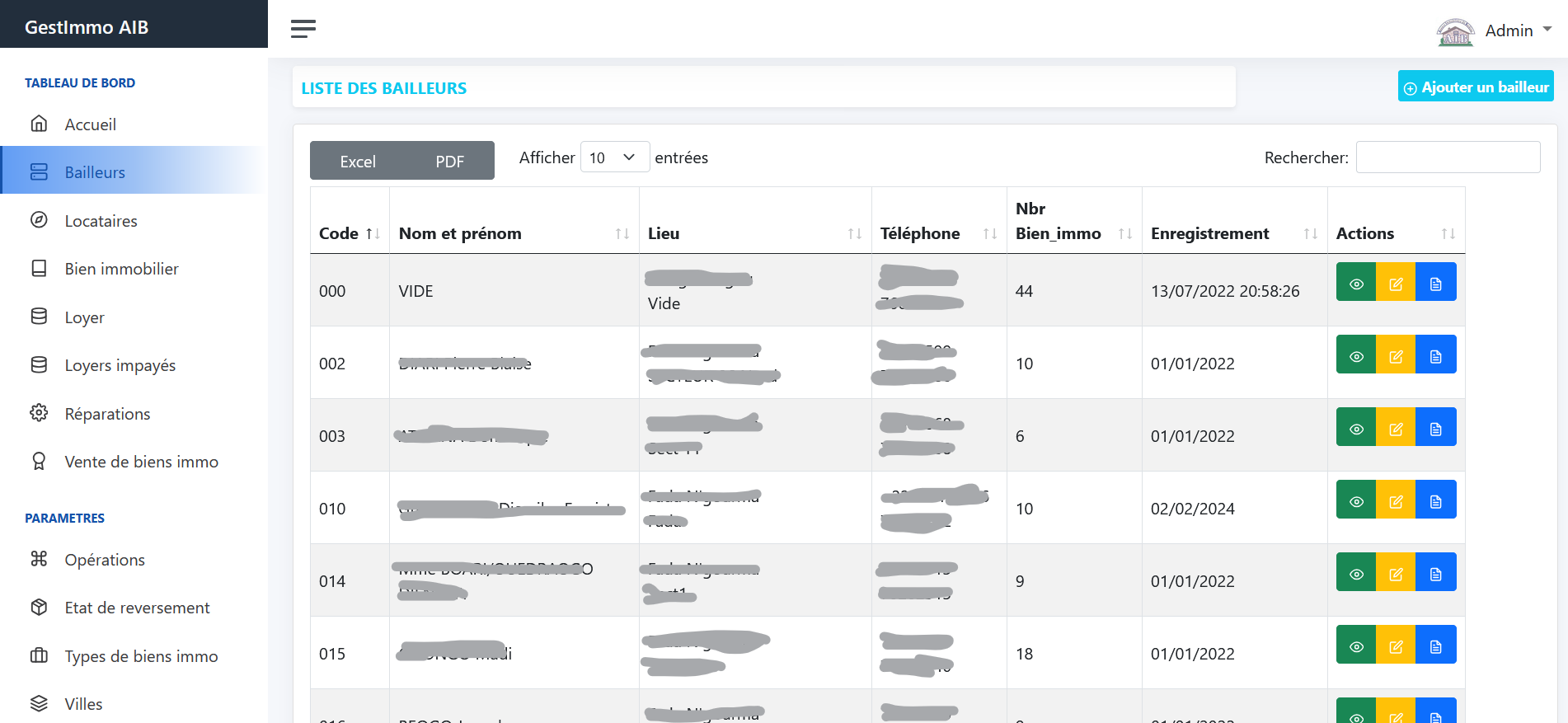The image size is (1568, 723).
Task: Navigate to Loyer page
Action: click(x=134, y=317)
